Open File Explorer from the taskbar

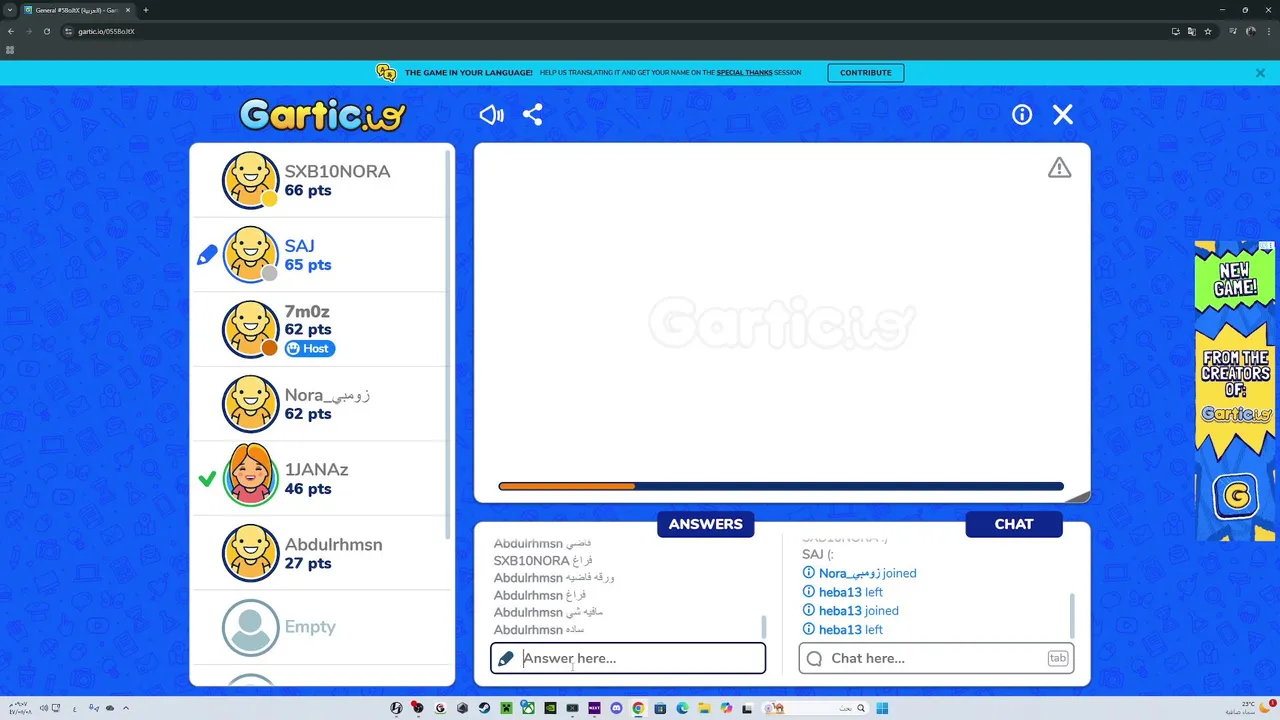click(x=704, y=708)
